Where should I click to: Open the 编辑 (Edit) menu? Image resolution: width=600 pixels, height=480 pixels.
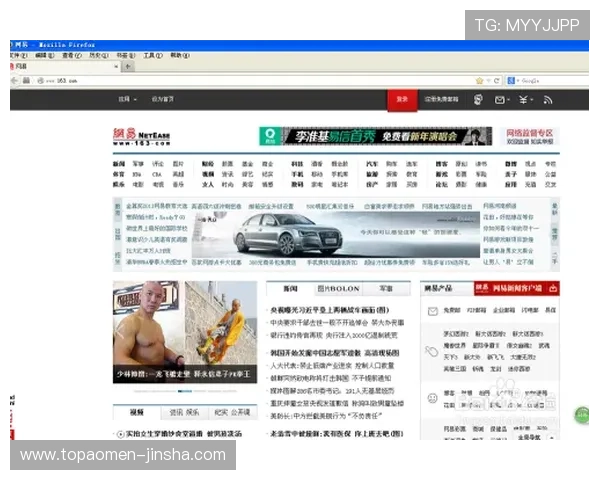point(45,55)
